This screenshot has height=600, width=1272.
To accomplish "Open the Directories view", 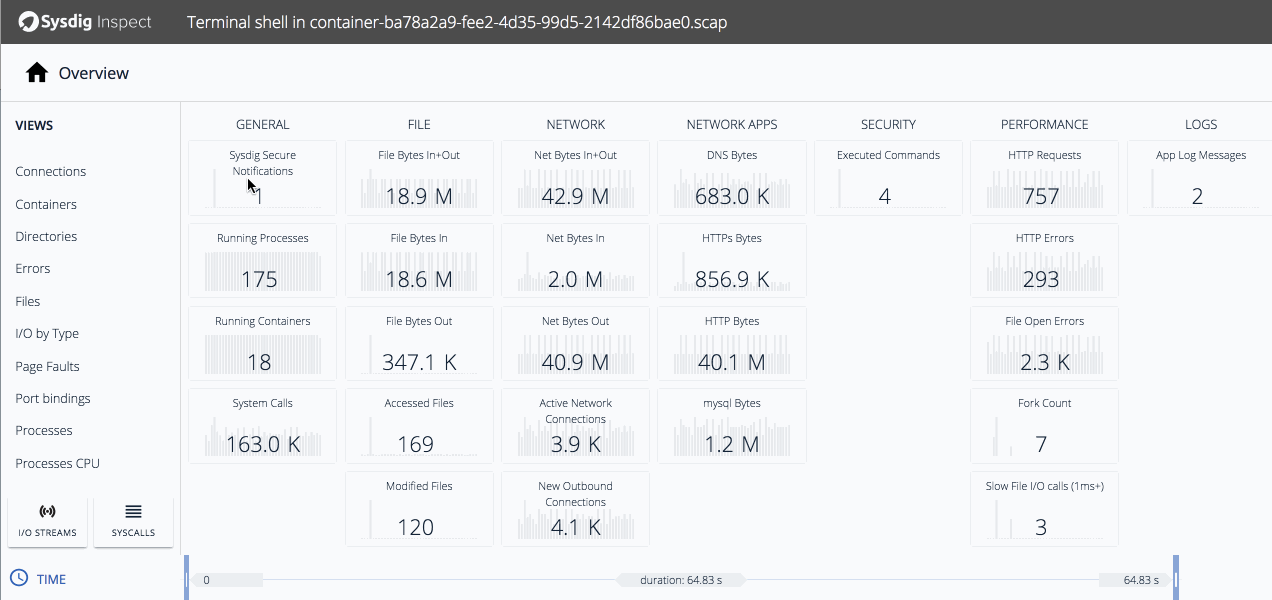I will coord(46,237).
